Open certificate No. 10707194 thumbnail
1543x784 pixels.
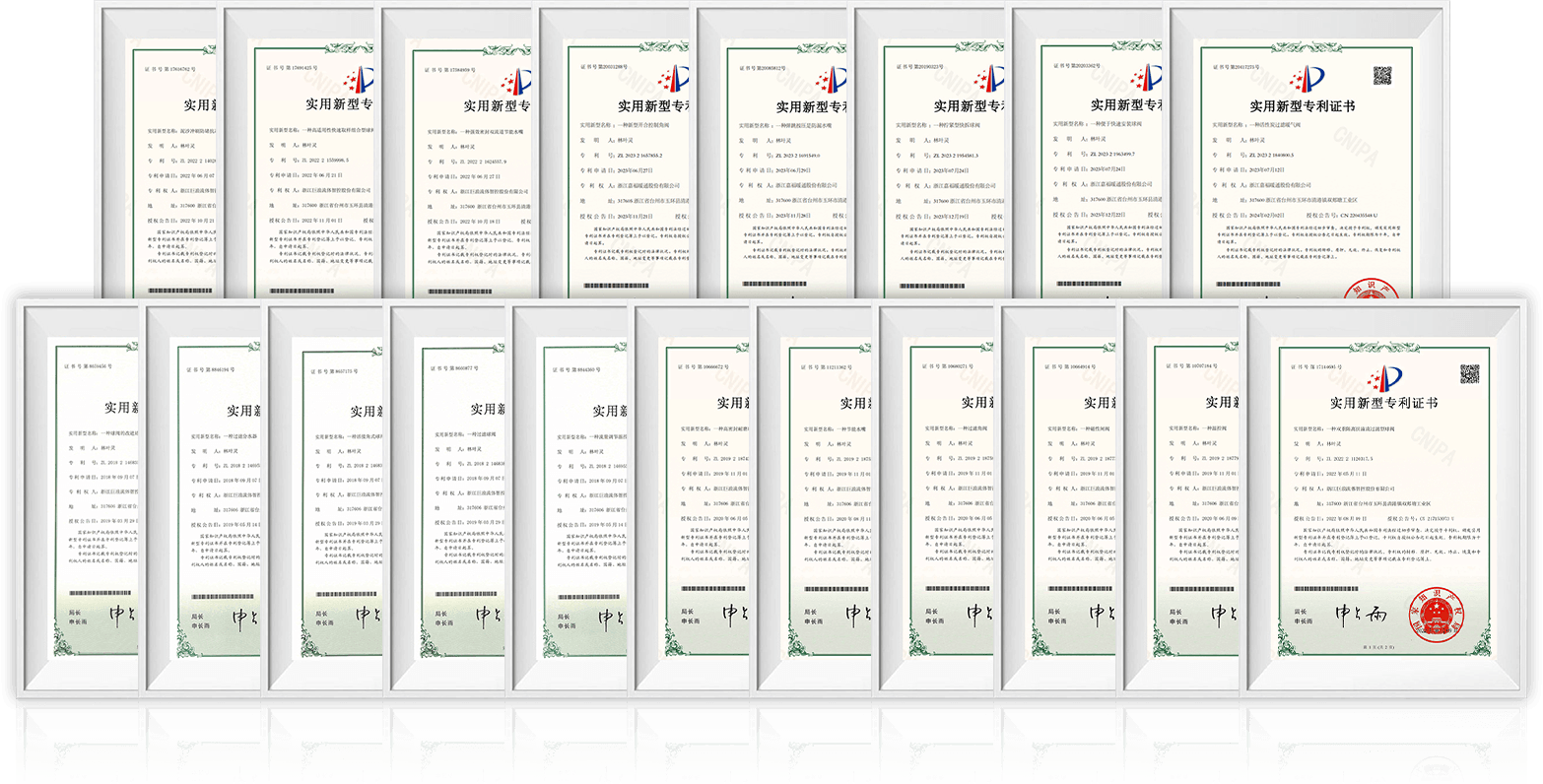[x=1180, y=497]
